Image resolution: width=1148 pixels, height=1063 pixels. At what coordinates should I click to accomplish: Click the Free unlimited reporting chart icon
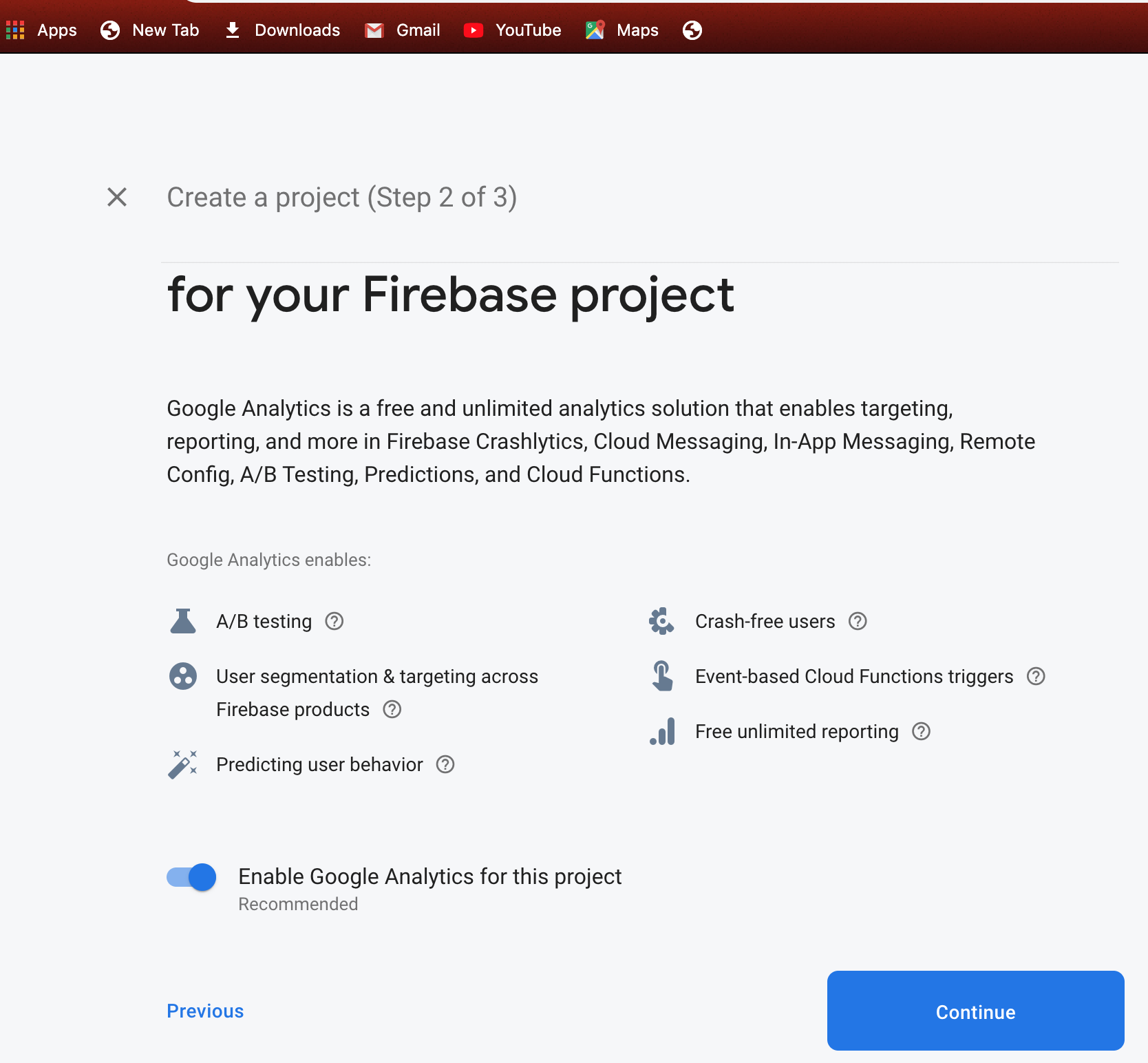point(663,731)
